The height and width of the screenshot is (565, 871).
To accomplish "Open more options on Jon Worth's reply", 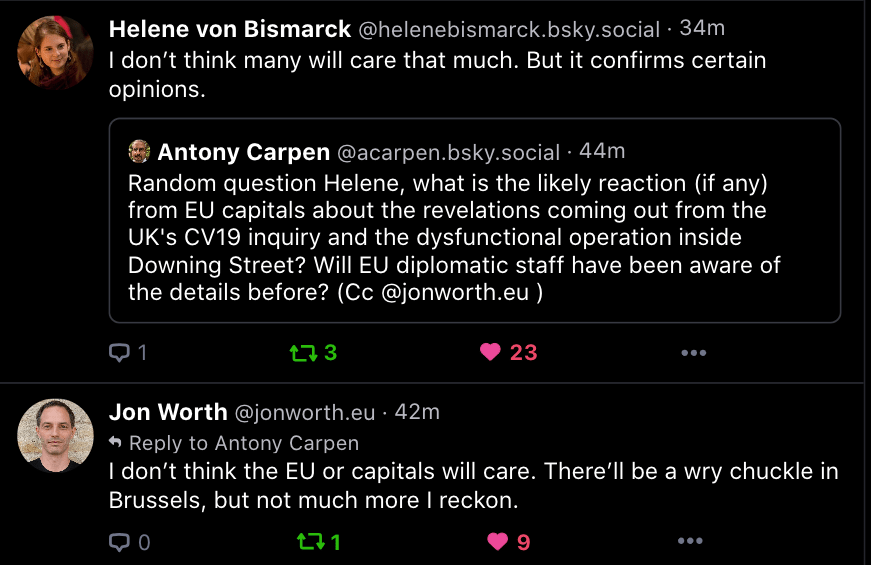I will tap(690, 542).
